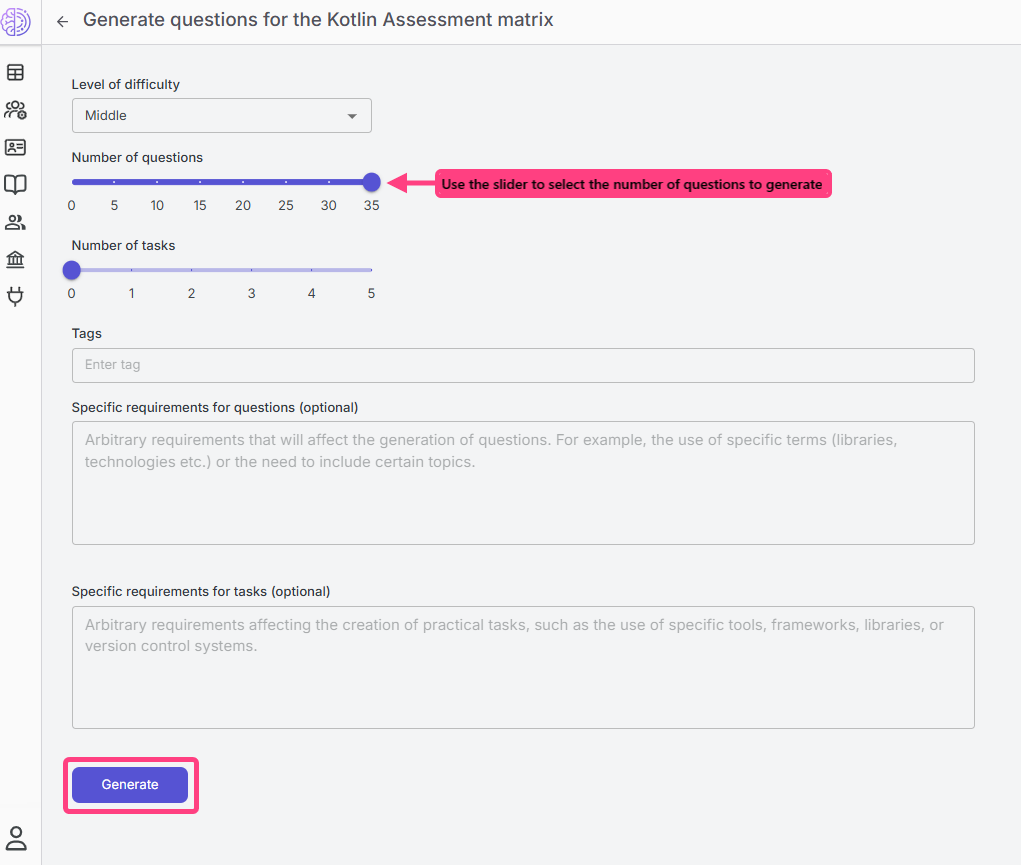Click the Middle dropdown arrow
The height and width of the screenshot is (865, 1021).
tap(352, 116)
